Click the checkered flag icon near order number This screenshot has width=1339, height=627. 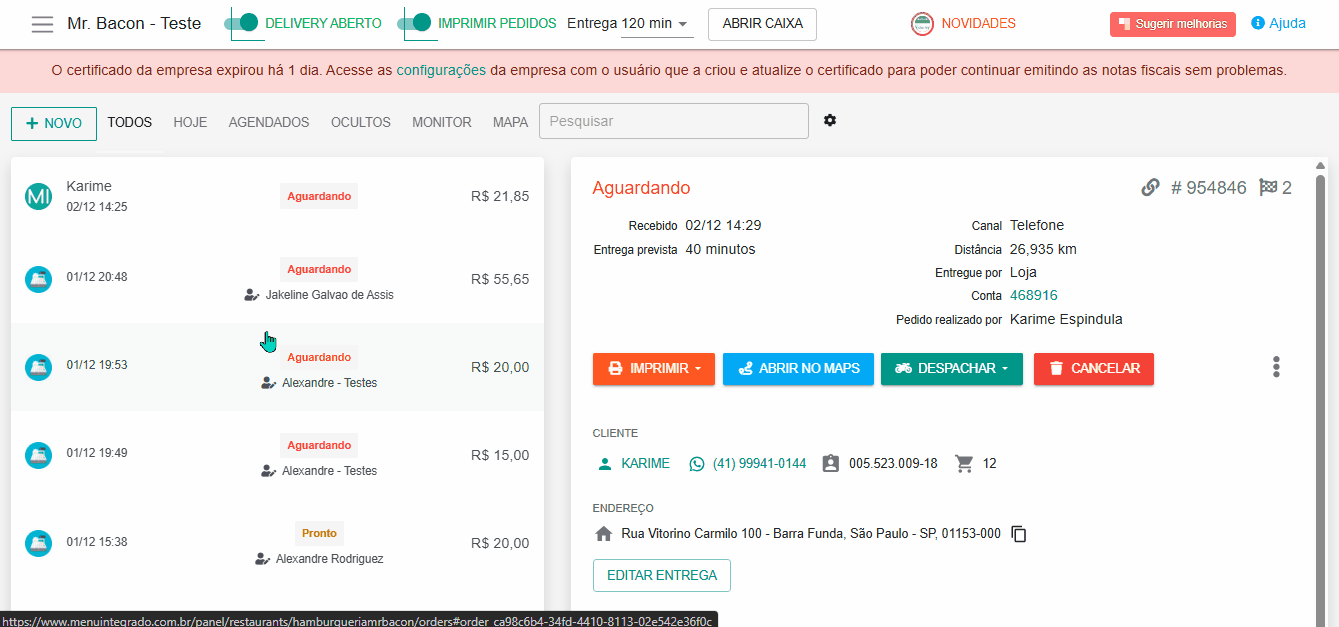click(x=1268, y=188)
